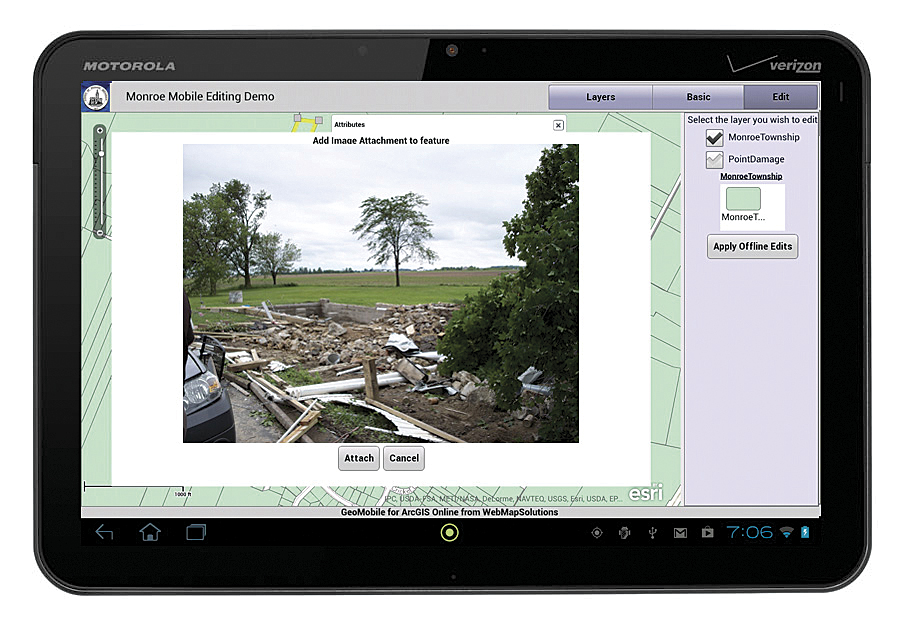Tap the Android home button
The width and height of the screenshot is (900, 630).
pyautogui.click(x=150, y=532)
